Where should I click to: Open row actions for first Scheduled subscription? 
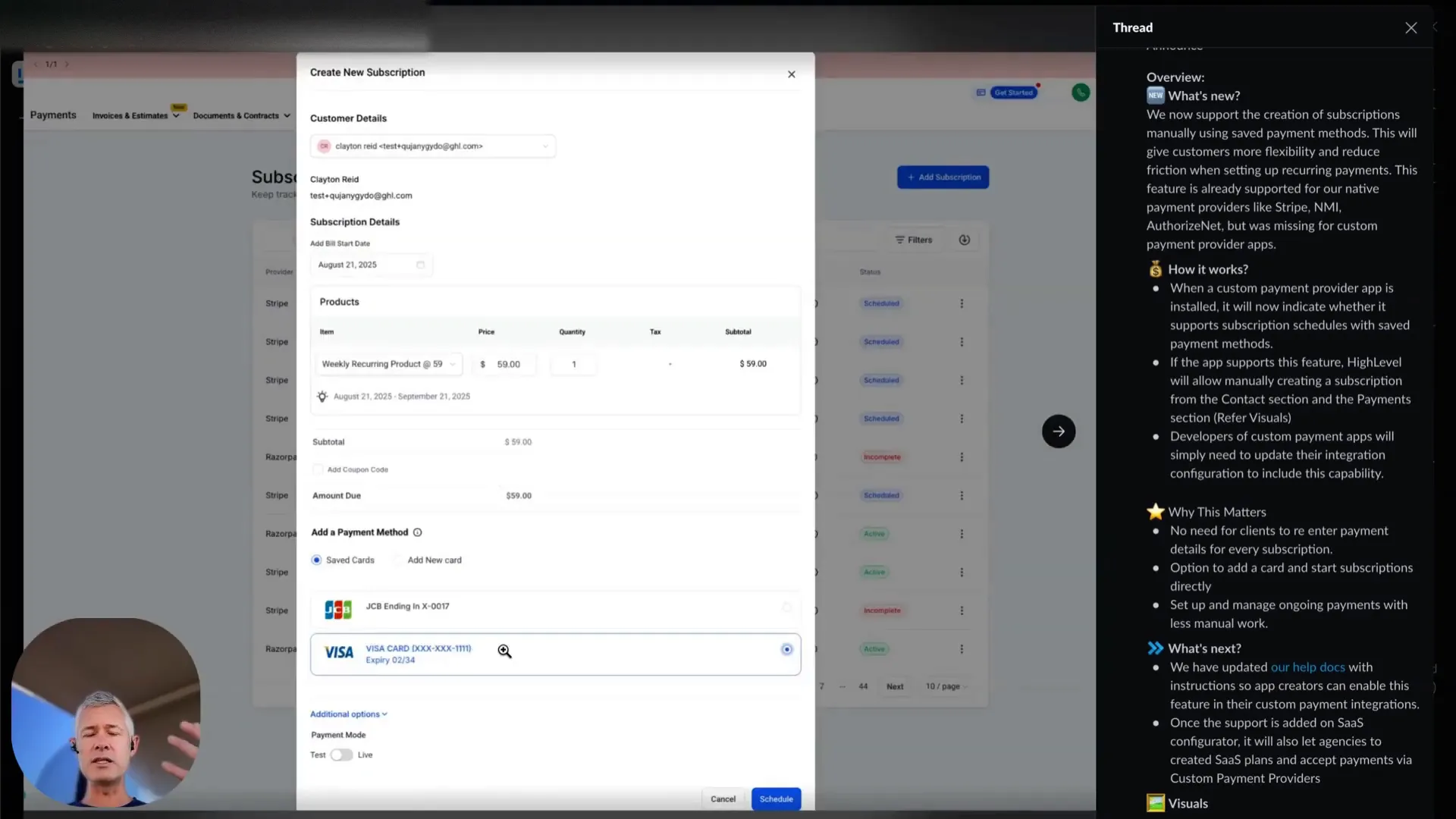(x=962, y=303)
